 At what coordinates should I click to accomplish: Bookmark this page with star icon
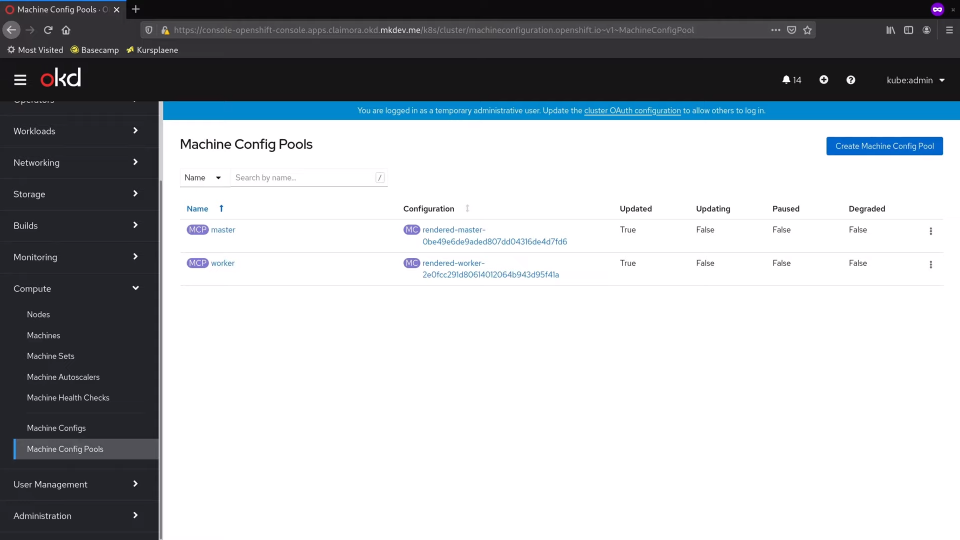coord(808,29)
